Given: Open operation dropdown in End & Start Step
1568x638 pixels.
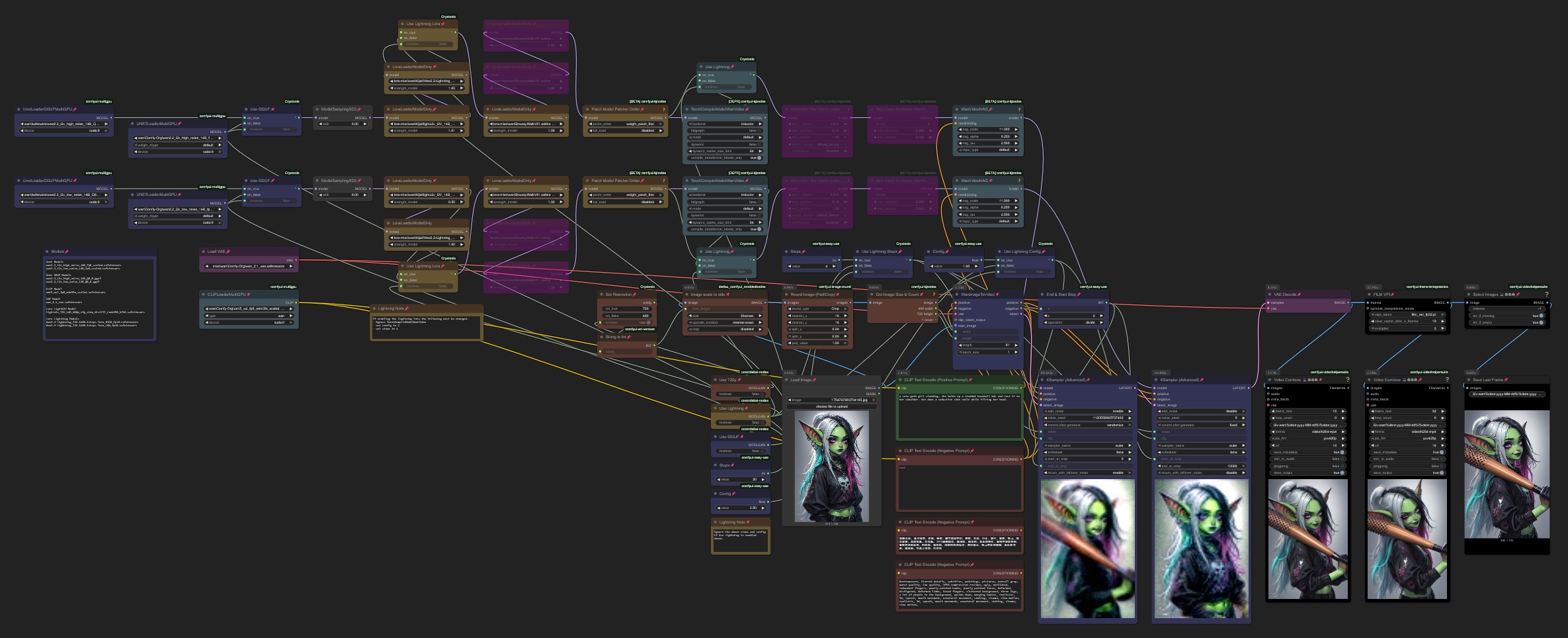Looking at the screenshot, I should click(x=1073, y=322).
